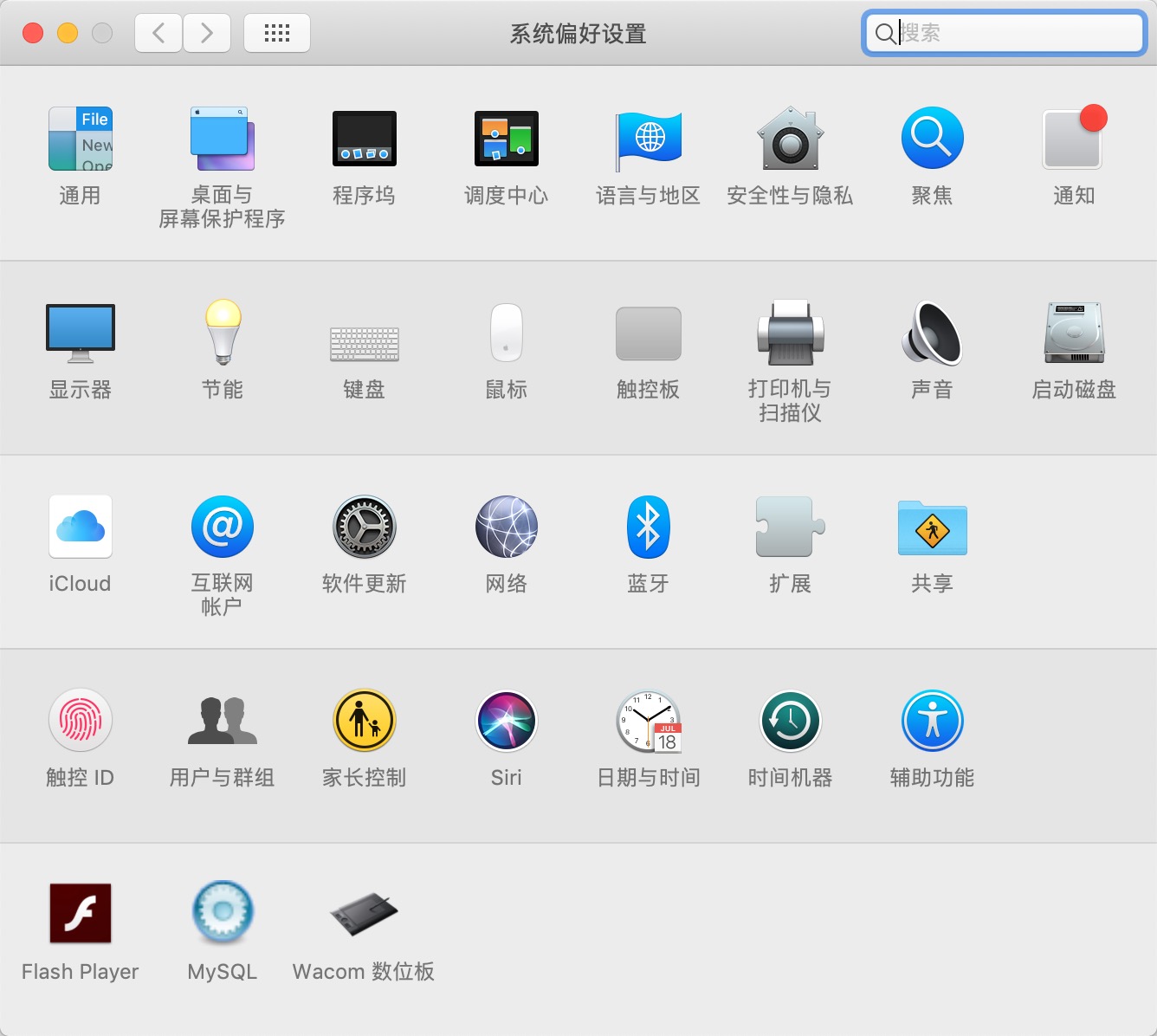Click the back navigation arrow
This screenshot has width=1157, height=1036.
(x=158, y=34)
